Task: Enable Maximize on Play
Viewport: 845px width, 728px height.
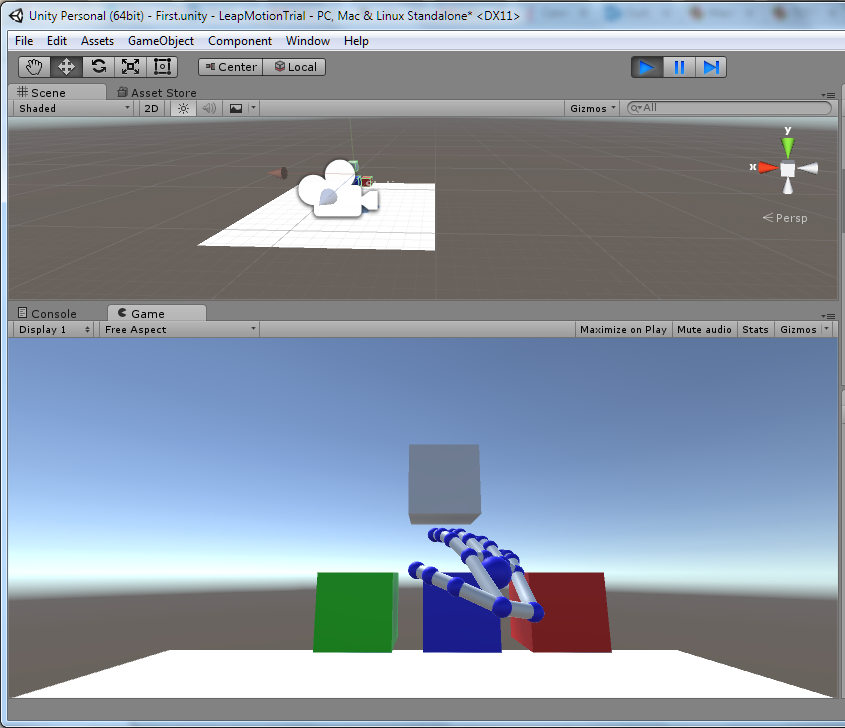Action: 623,329
